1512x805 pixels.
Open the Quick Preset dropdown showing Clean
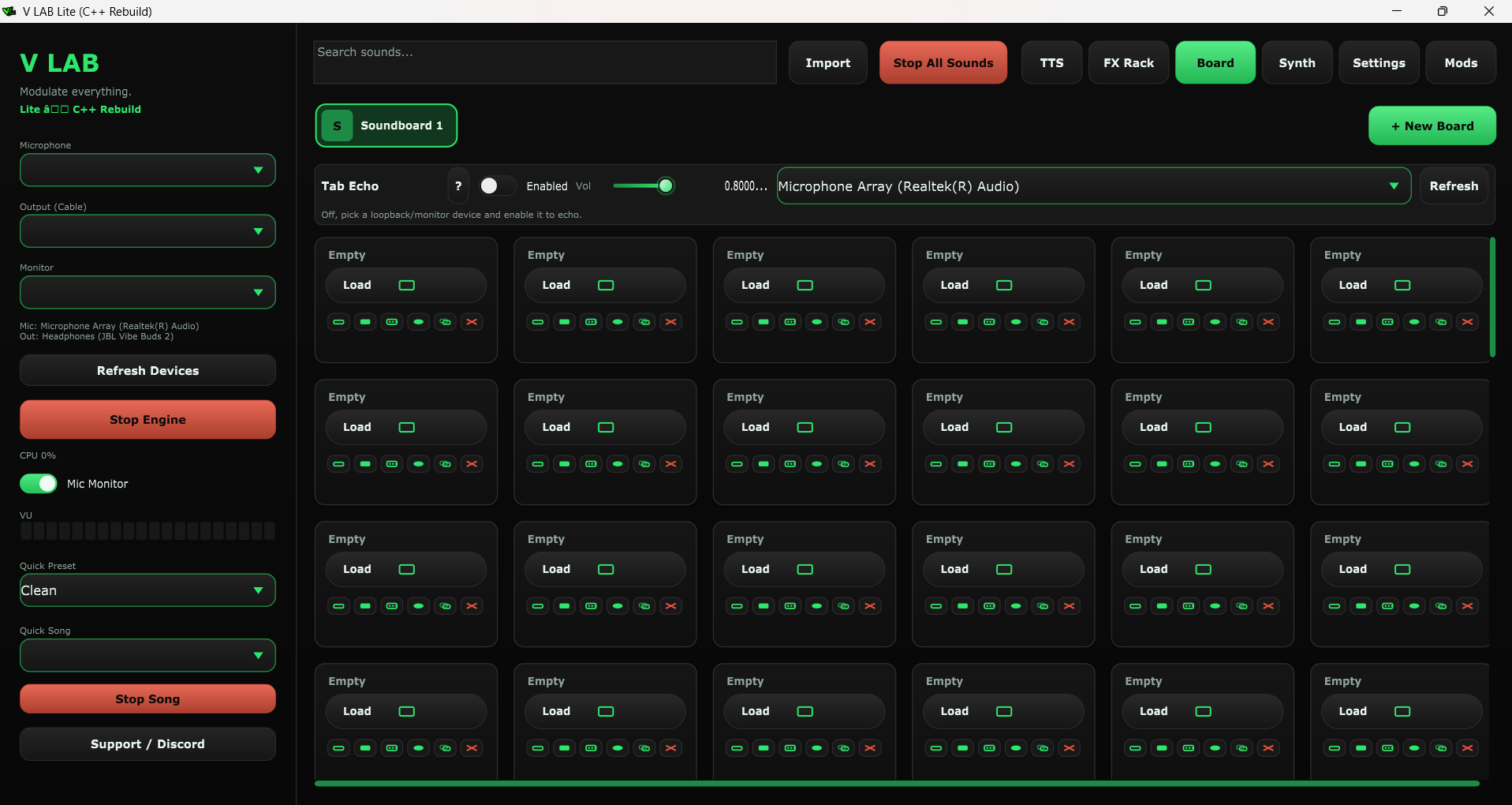(147, 590)
